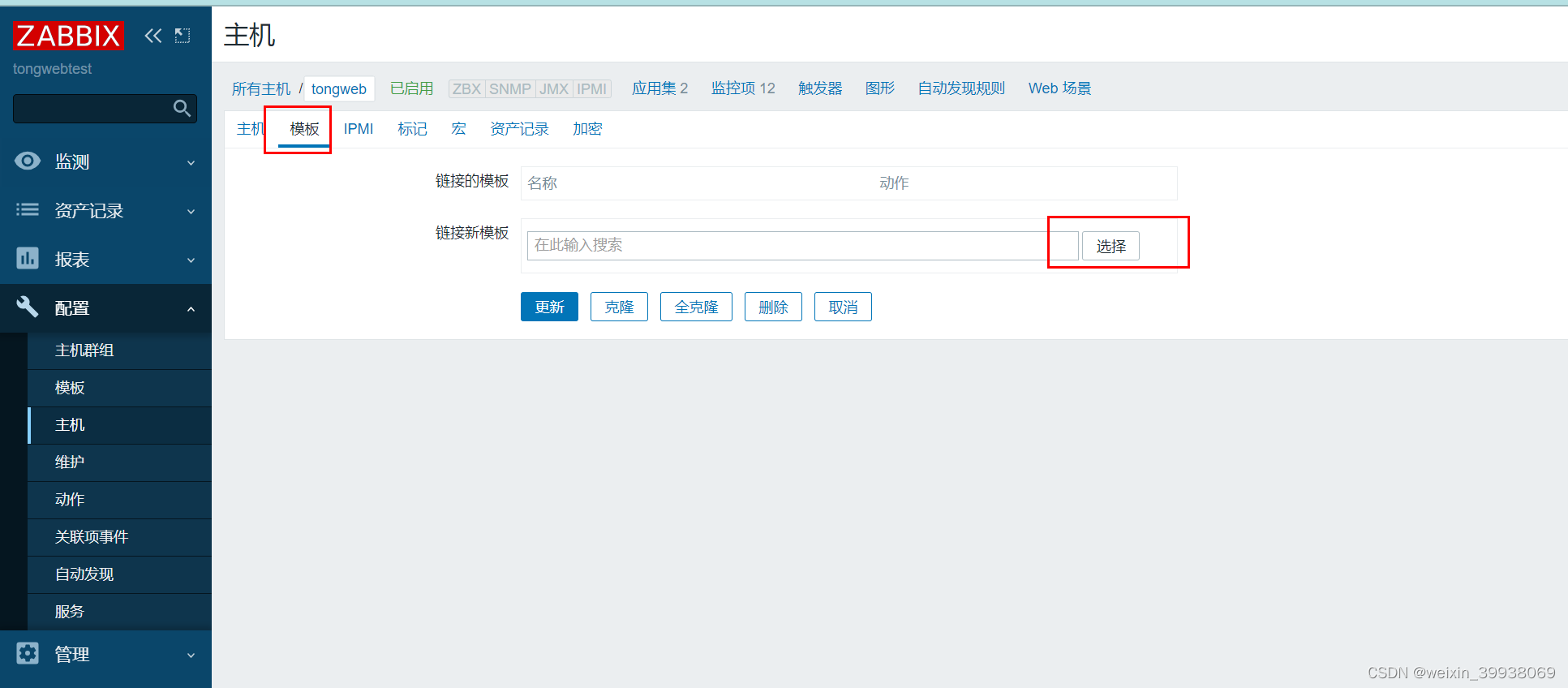
Task: Open the 图形 link
Action: (880, 88)
